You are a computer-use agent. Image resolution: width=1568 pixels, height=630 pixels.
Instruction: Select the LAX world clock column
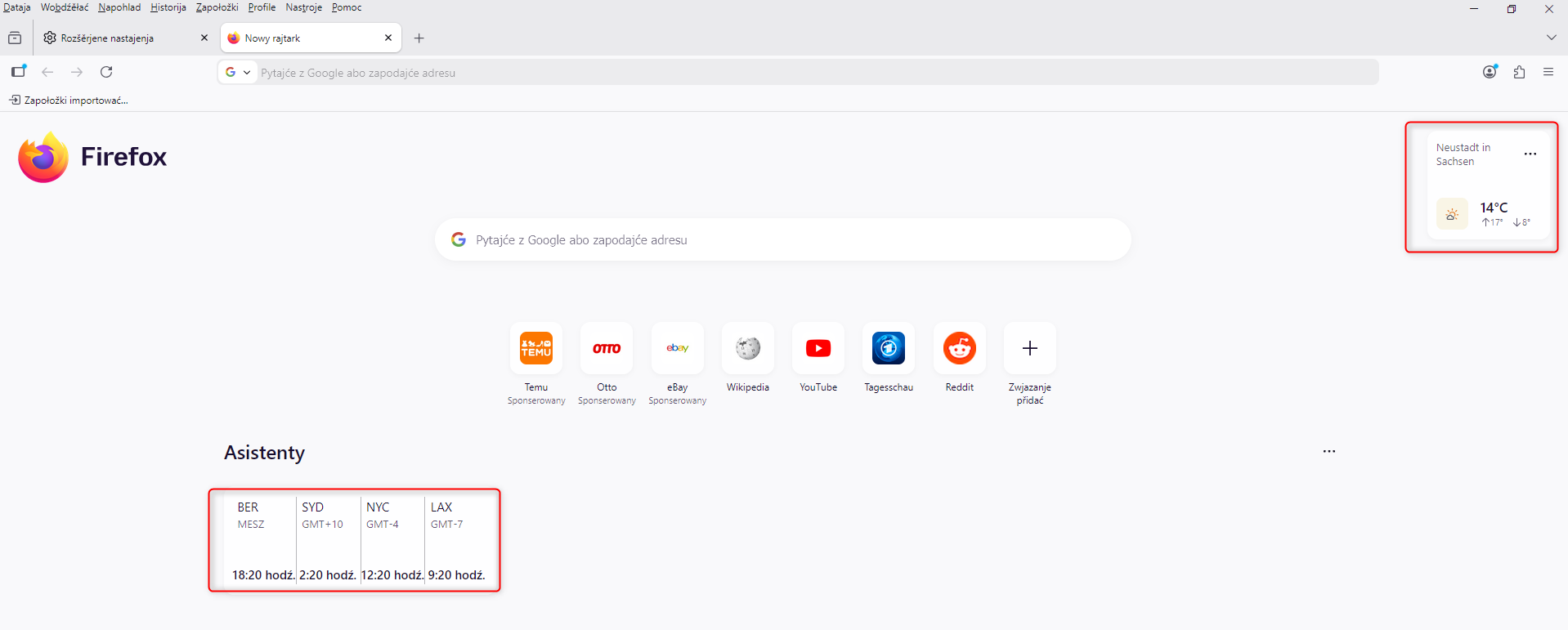pos(457,540)
